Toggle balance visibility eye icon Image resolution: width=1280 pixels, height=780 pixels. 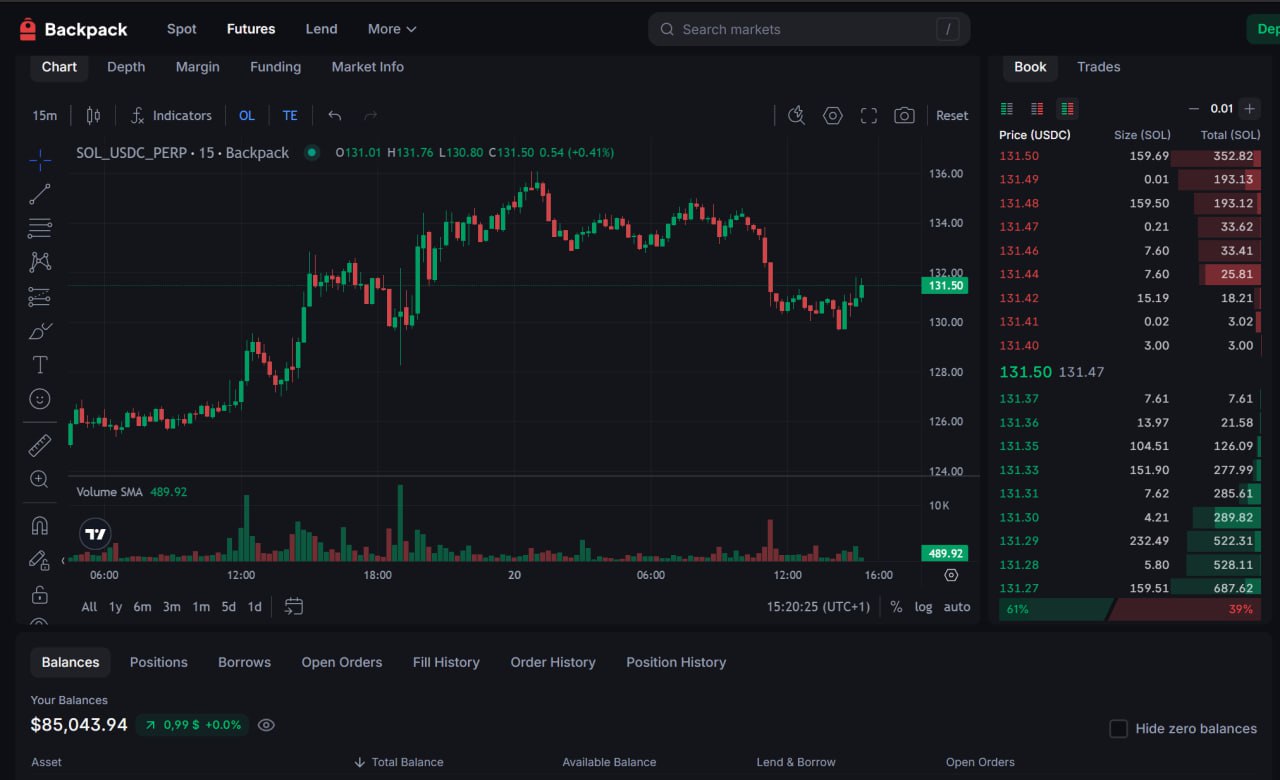pos(266,725)
